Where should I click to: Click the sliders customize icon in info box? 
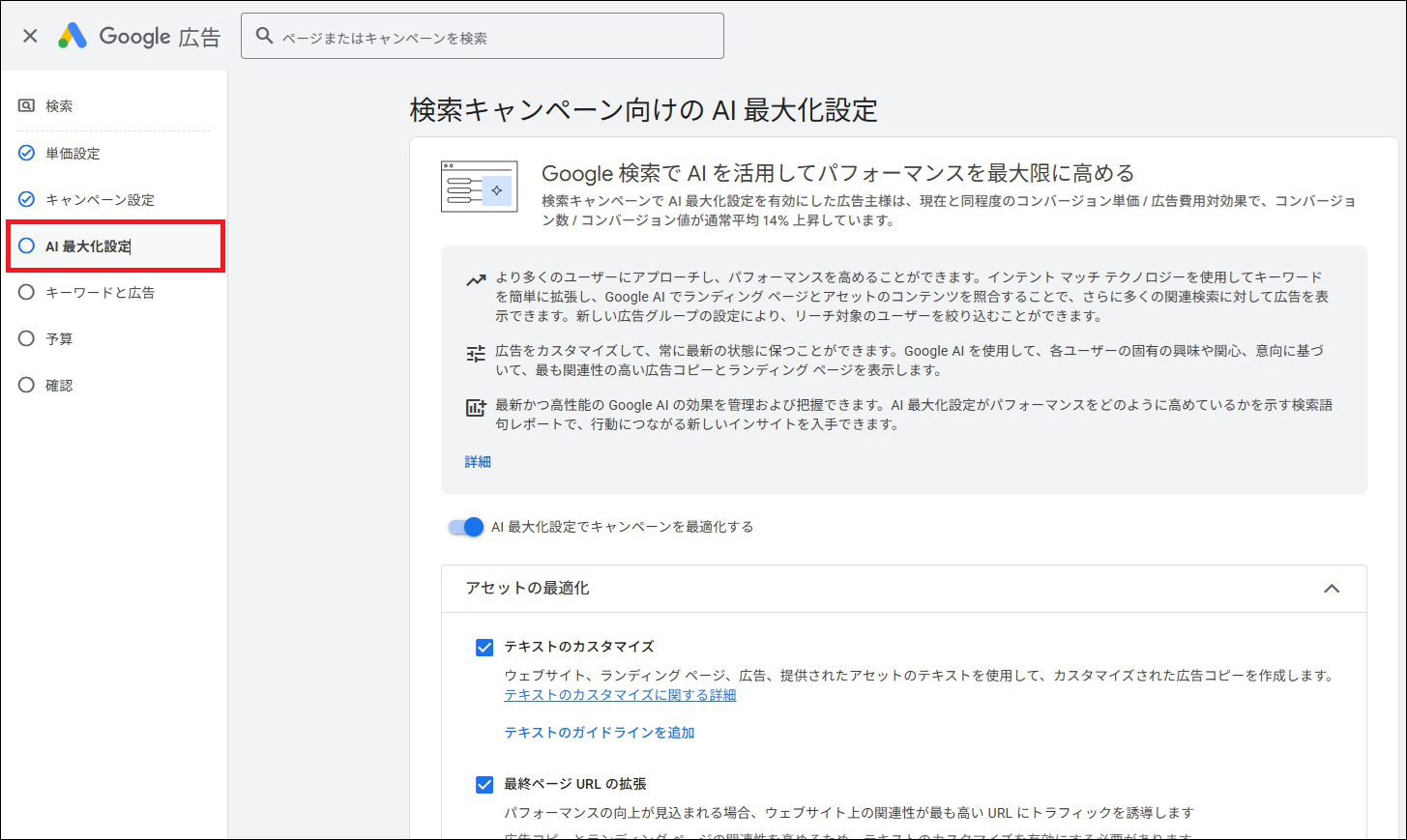tap(476, 354)
